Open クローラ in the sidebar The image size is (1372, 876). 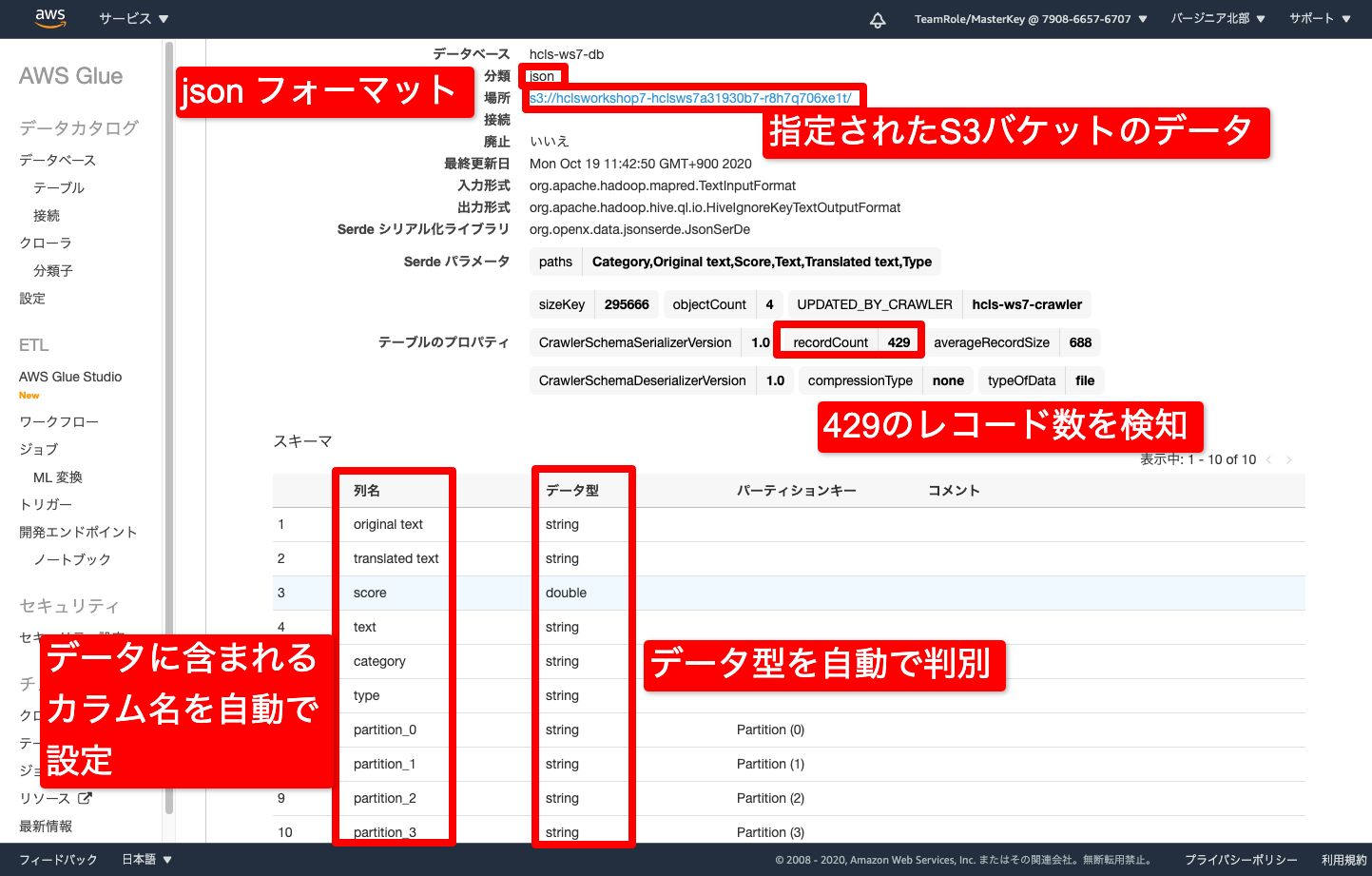point(46,243)
